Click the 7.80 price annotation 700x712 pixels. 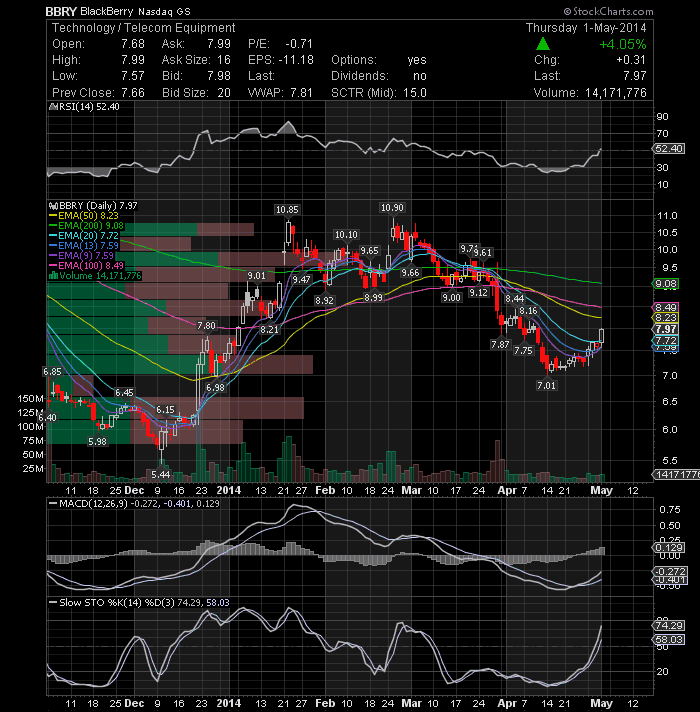click(x=207, y=326)
